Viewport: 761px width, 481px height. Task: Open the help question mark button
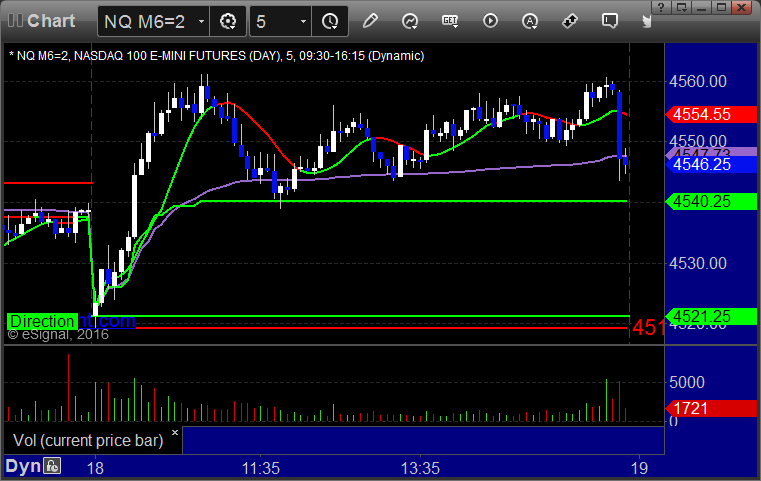click(661, 7)
